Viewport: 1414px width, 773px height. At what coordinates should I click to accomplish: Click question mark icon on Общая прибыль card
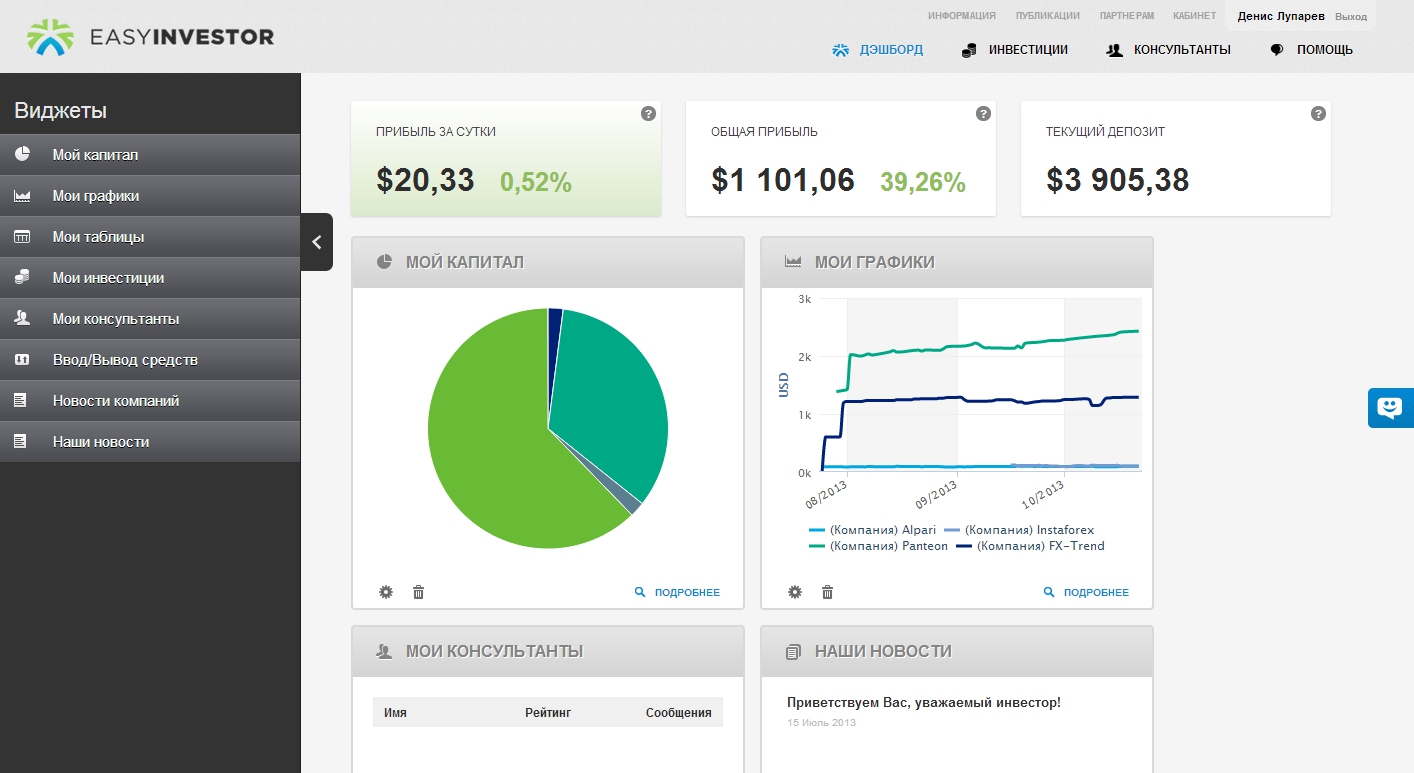983,114
